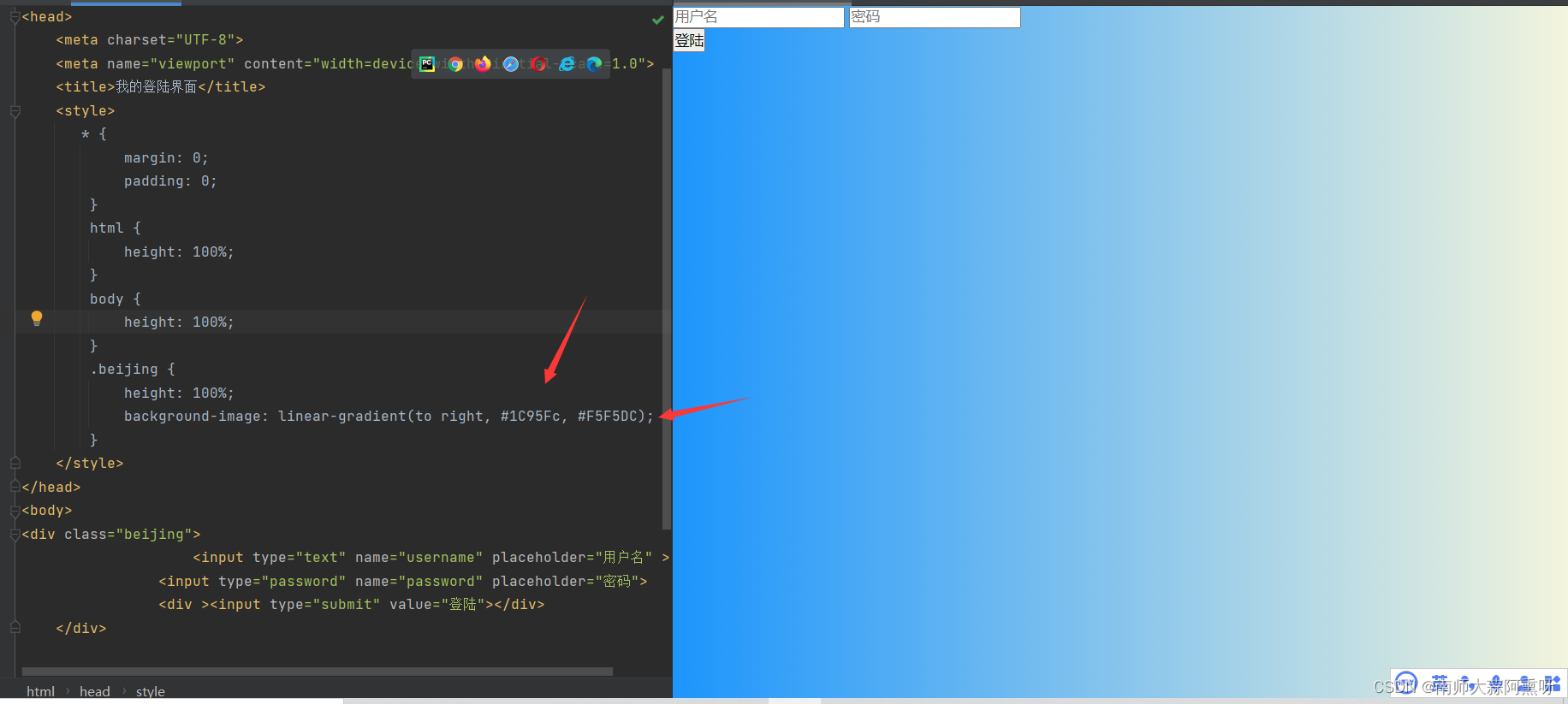Focus the 用户名 input field
Screen dimensions: 1568x704
pyautogui.click(x=758, y=17)
